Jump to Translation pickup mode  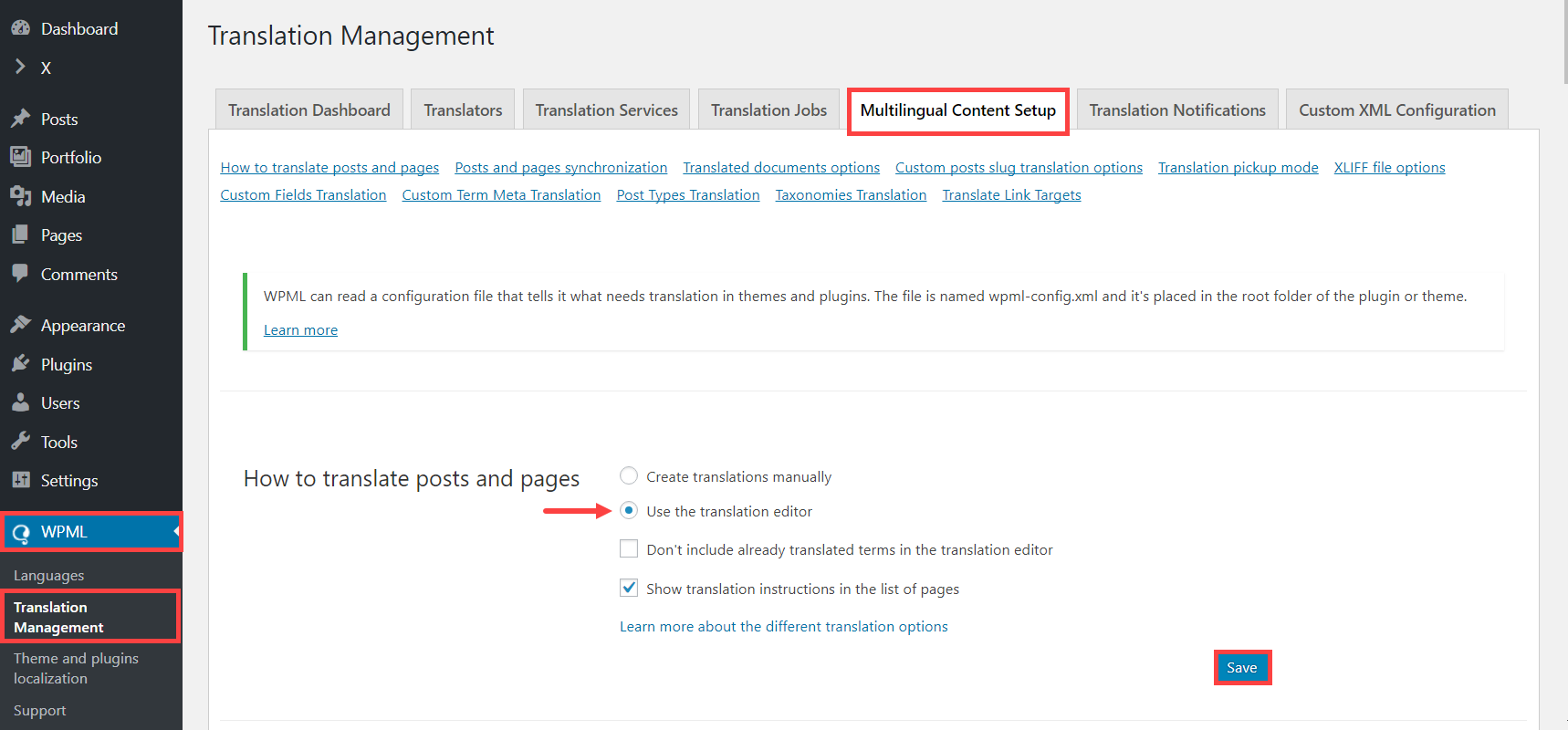click(x=1239, y=168)
